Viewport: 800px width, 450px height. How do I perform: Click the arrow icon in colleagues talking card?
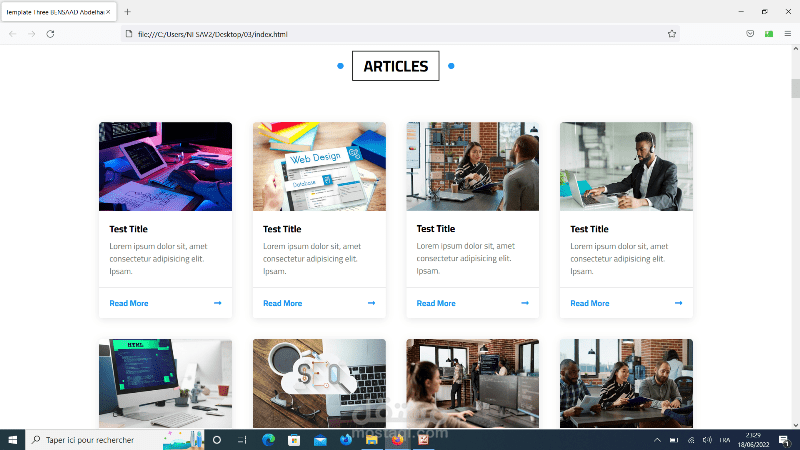525,303
